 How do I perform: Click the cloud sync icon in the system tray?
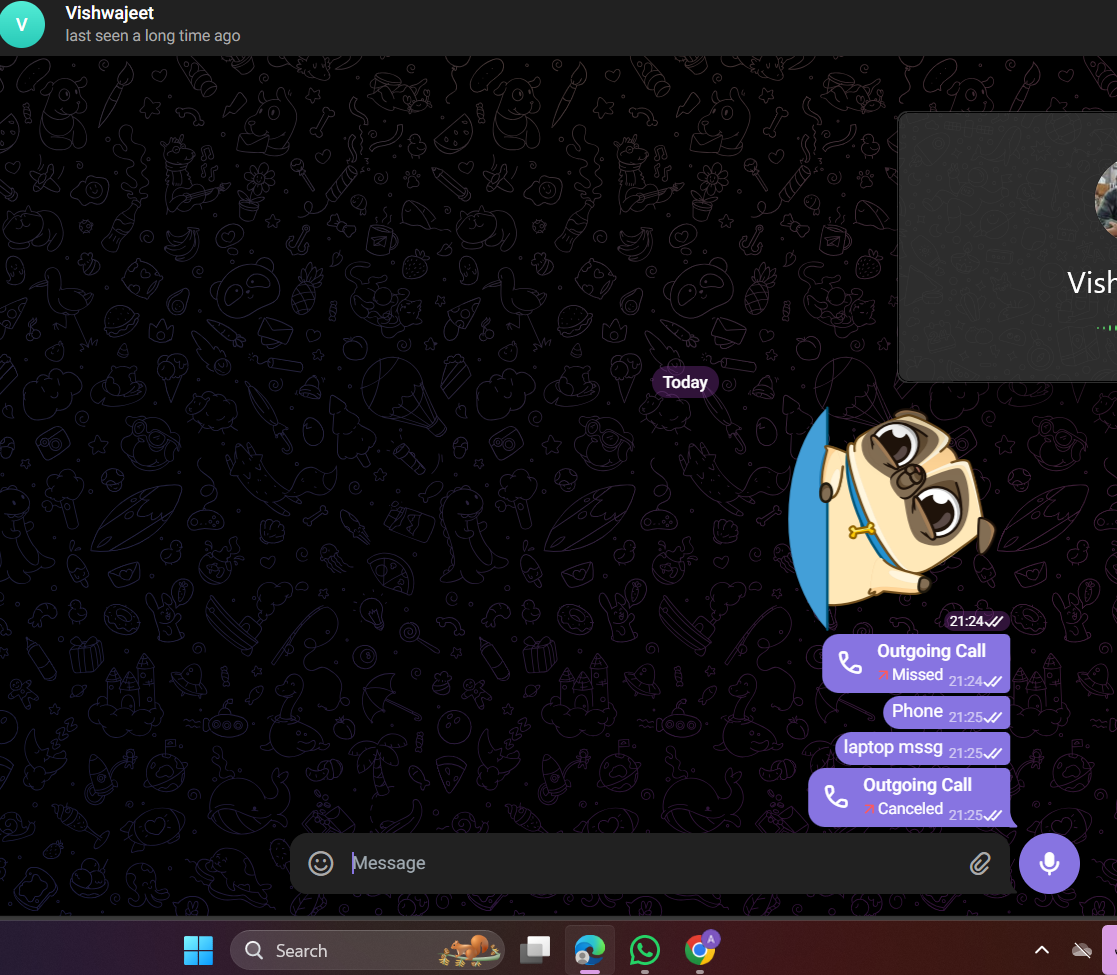[1082, 950]
